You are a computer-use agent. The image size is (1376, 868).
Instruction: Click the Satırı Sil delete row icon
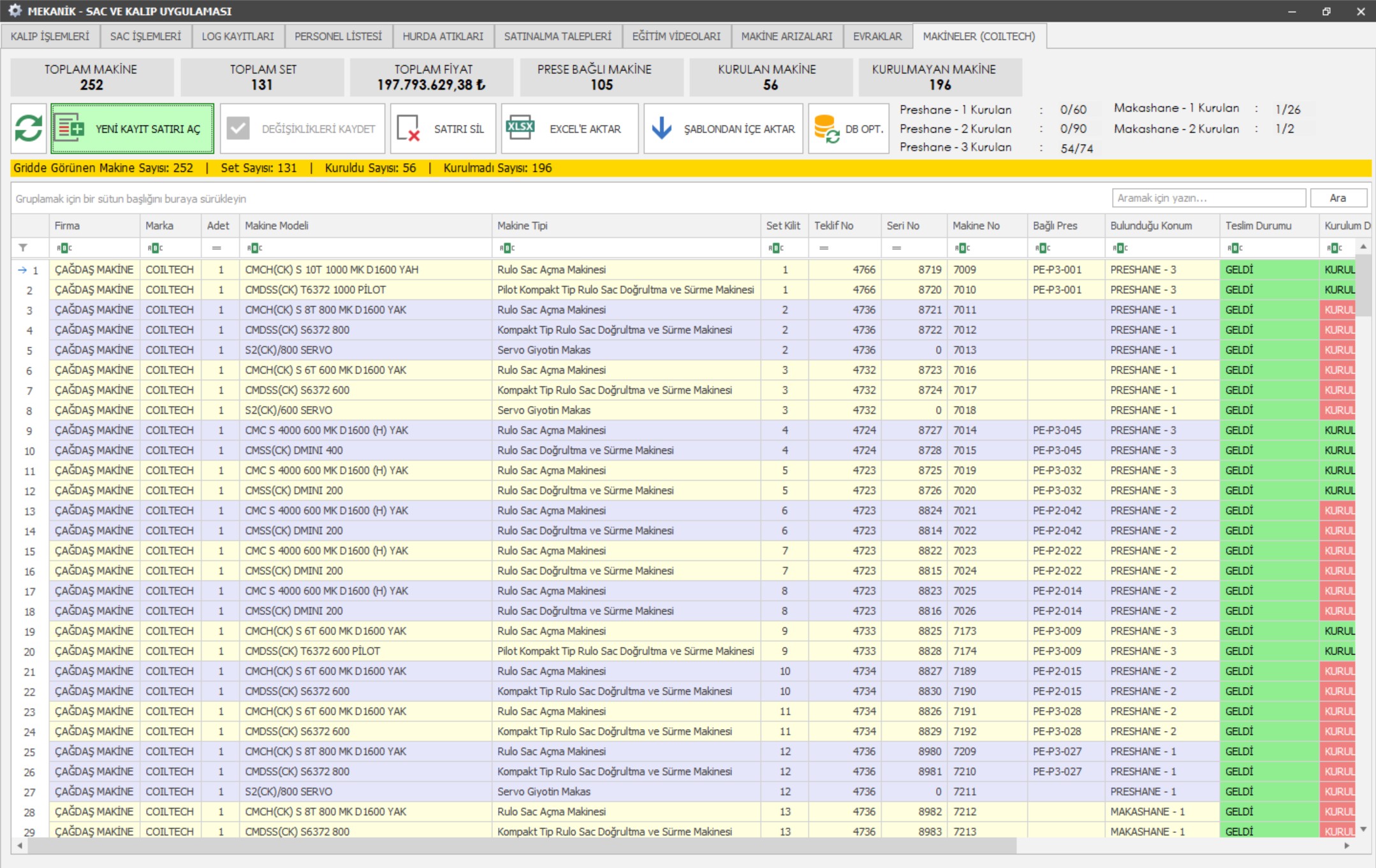(408, 128)
